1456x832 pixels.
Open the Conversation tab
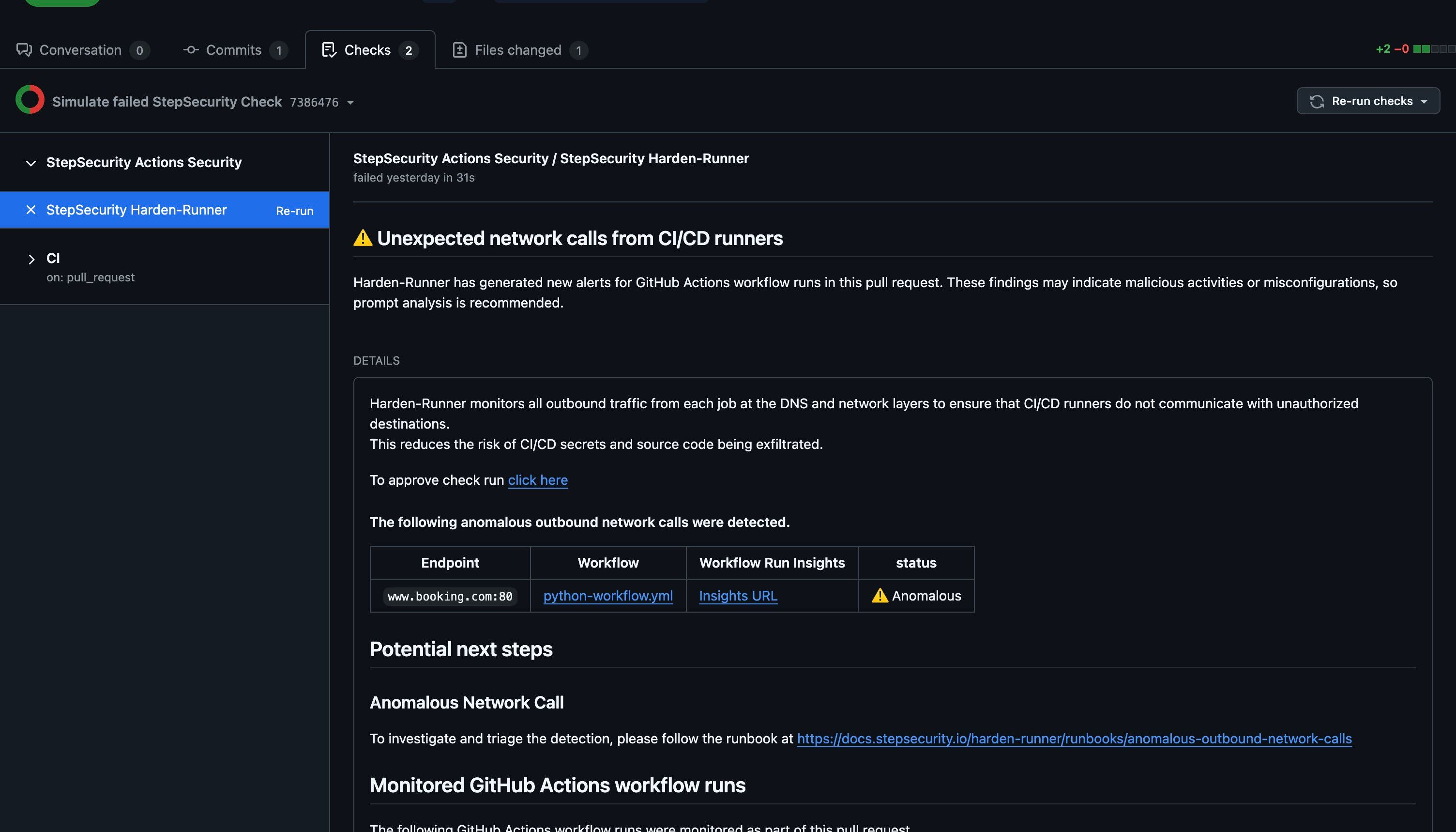[83, 50]
